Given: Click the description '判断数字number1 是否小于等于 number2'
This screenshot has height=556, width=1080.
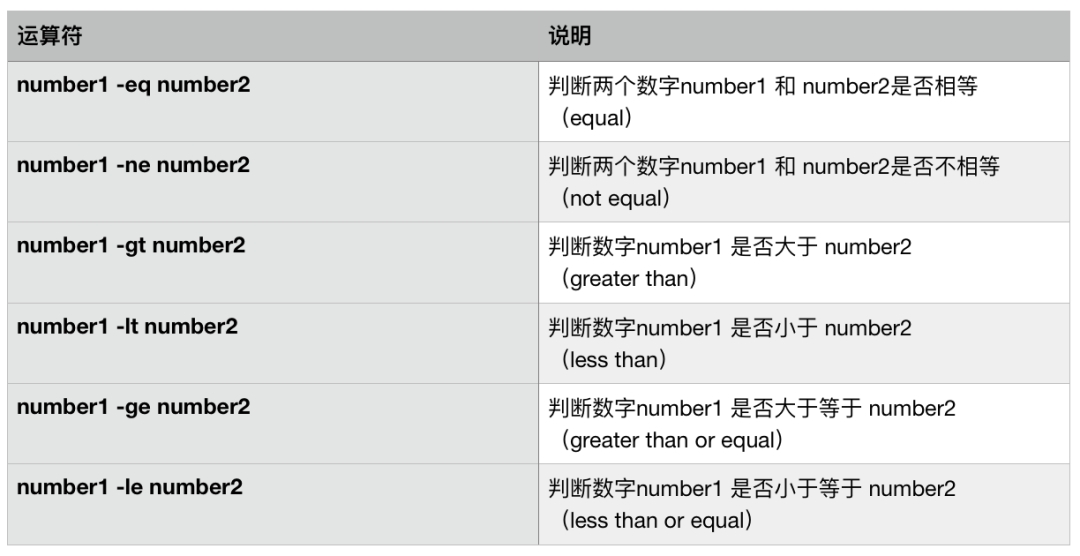Looking at the screenshot, I should click(752, 489).
